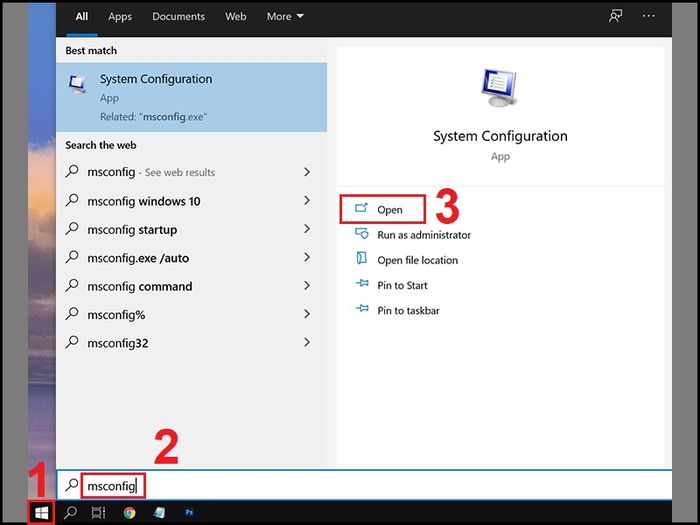The height and width of the screenshot is (525, 700).
Task: Click the msconfig search input field
Action: [364, 485]
